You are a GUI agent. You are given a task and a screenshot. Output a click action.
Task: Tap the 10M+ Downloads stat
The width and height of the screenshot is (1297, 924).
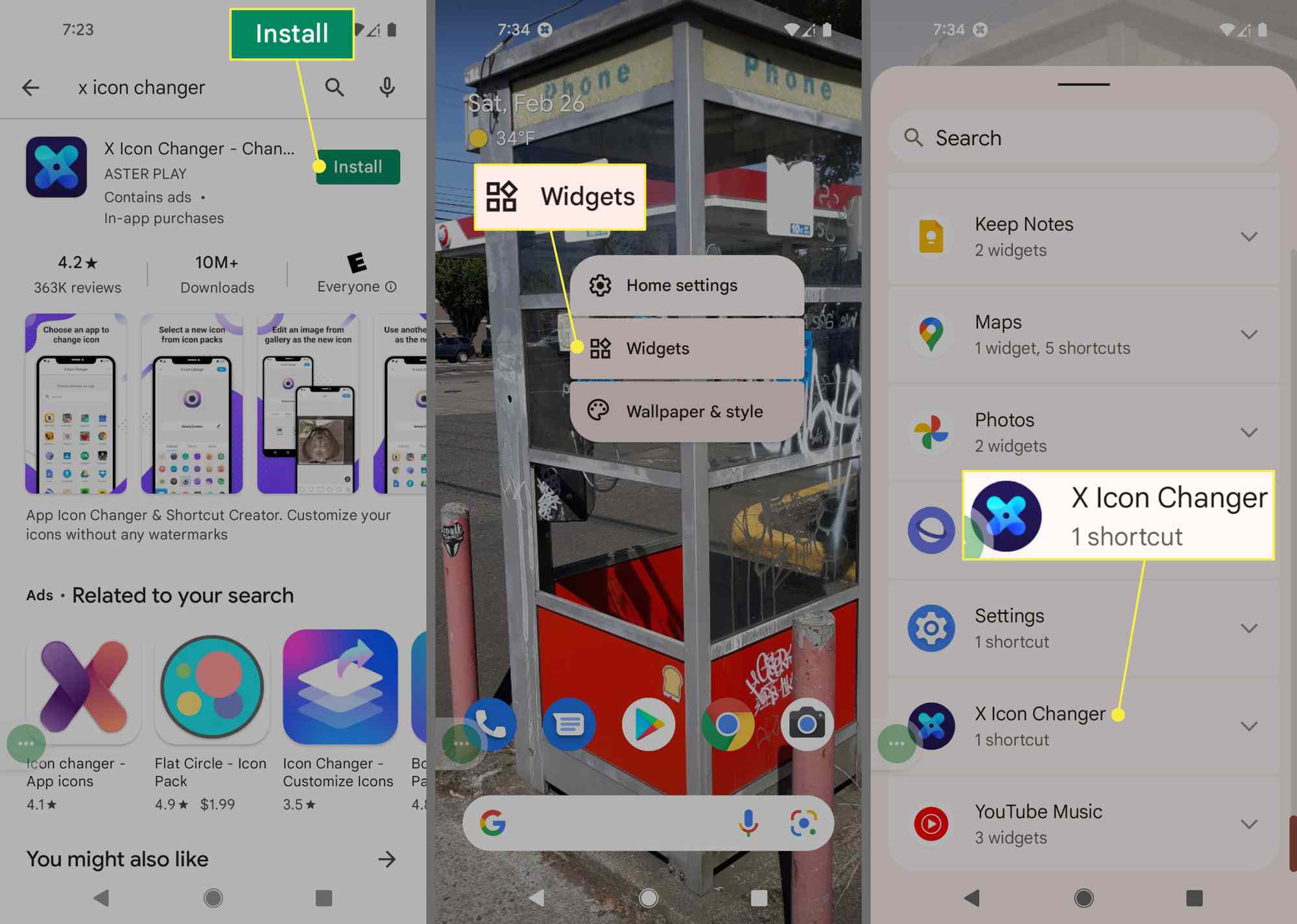(x=217, y=274)
